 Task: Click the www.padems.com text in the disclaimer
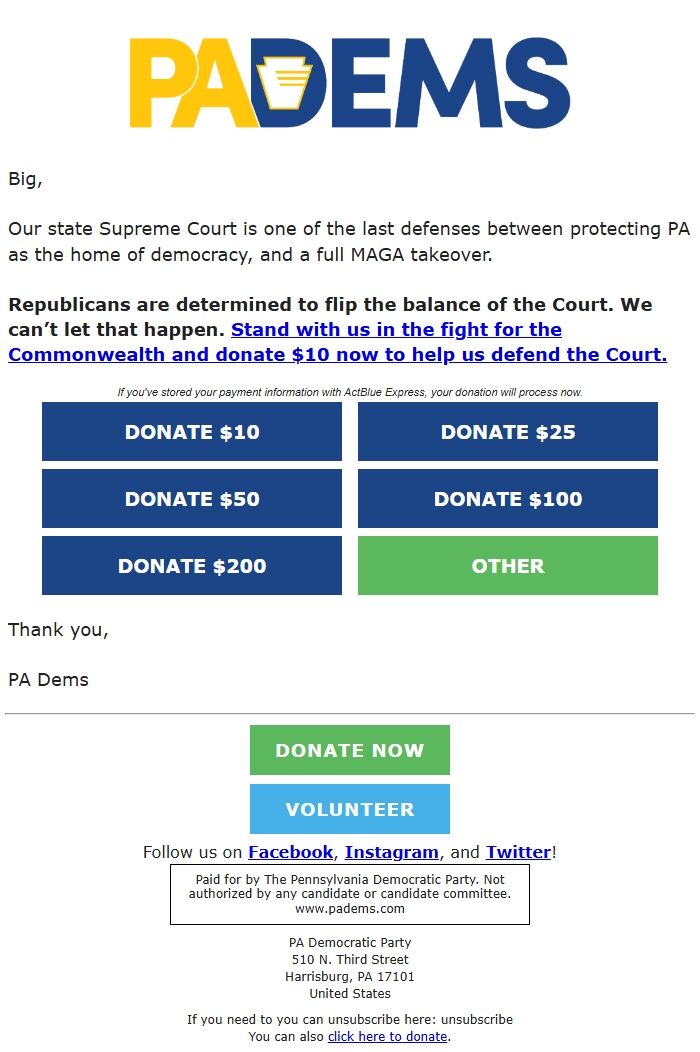coord(349,909)
